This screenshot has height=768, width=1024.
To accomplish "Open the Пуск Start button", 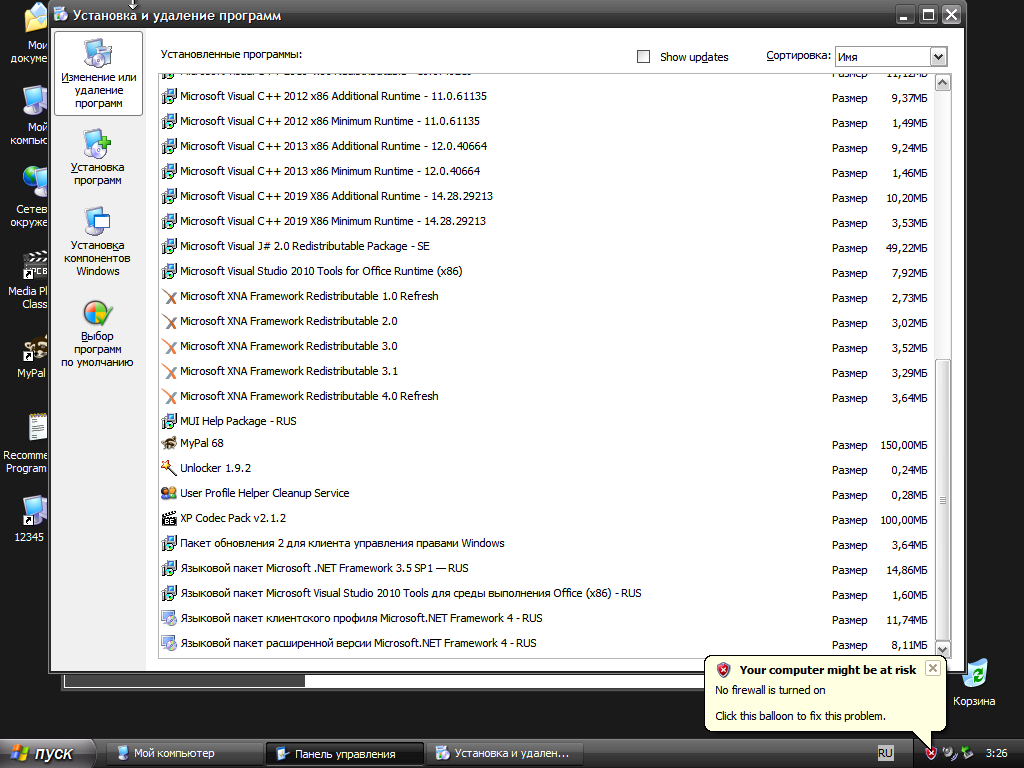I will point(47,754).
